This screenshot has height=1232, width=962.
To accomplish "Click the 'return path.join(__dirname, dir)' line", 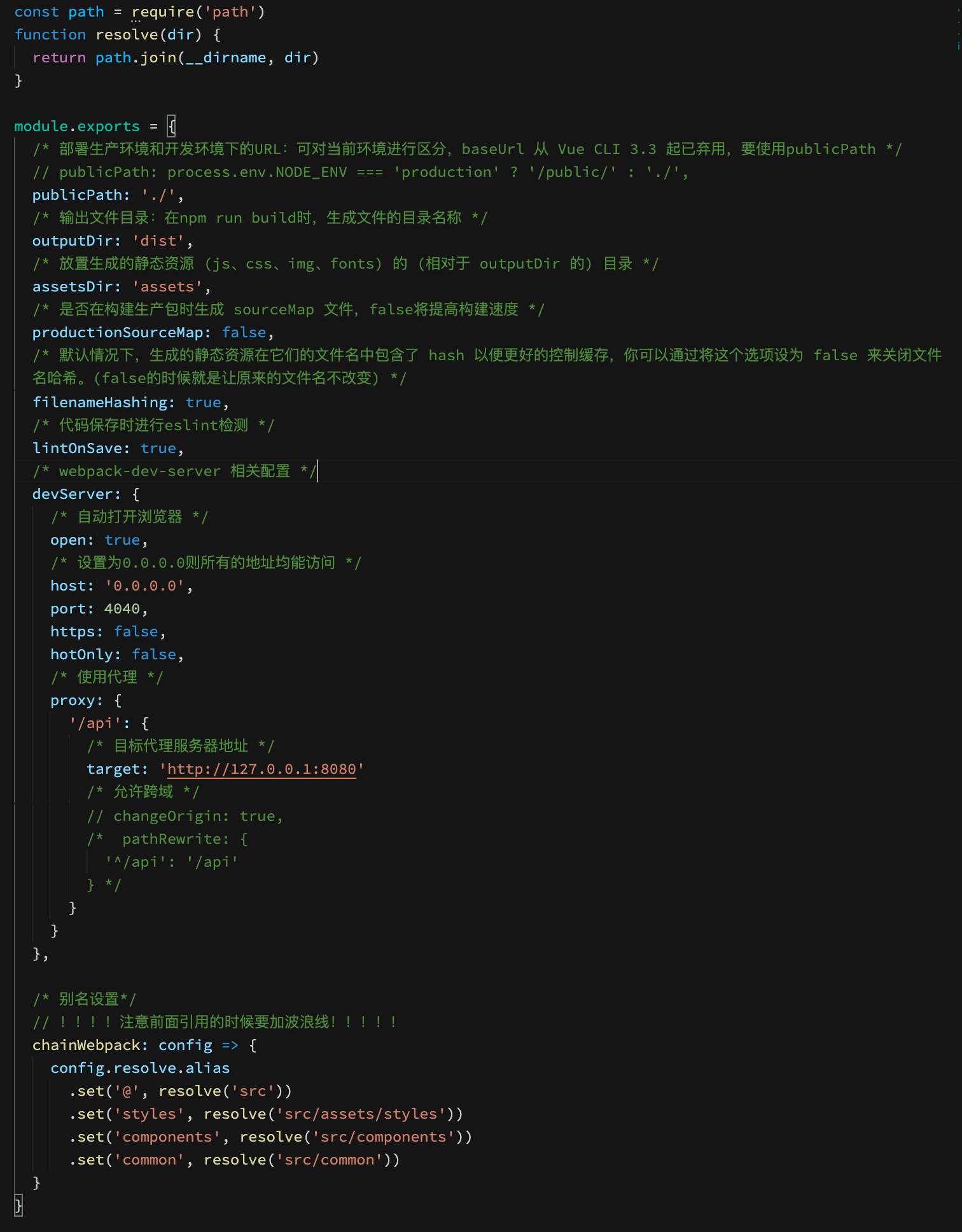I will 176,57.
